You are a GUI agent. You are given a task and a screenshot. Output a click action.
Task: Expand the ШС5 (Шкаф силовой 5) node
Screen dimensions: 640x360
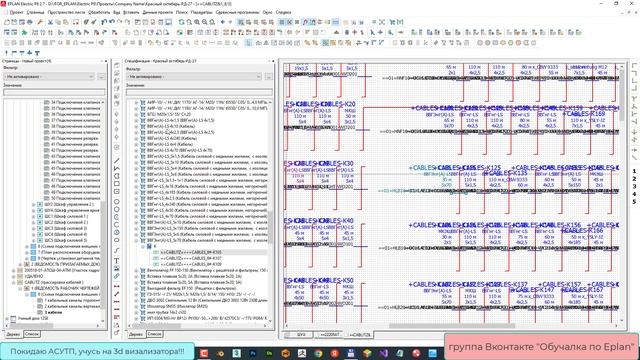point(34,240)
